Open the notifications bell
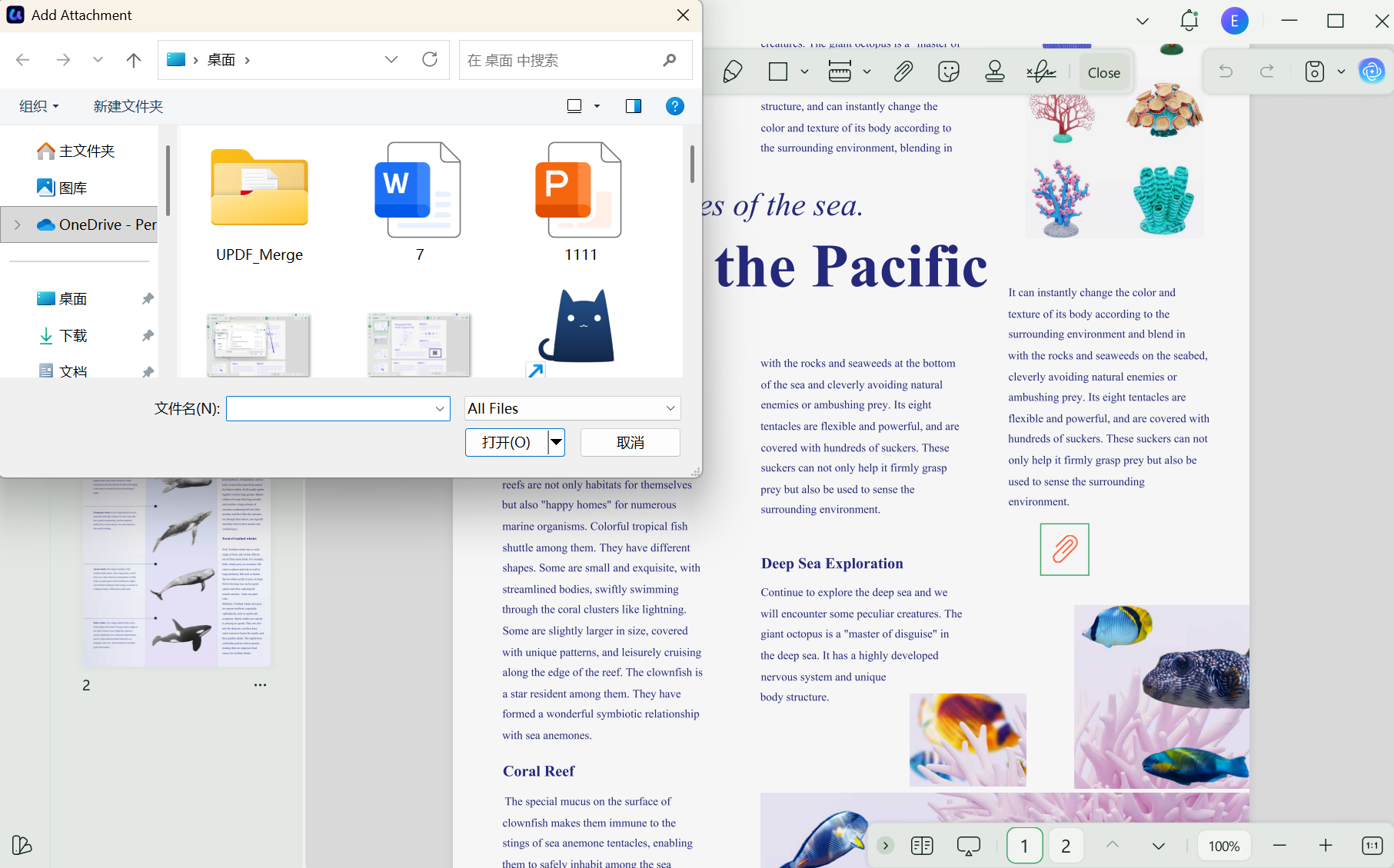This screenshot has width=1394, height=868. click(x=1189, y=21)
